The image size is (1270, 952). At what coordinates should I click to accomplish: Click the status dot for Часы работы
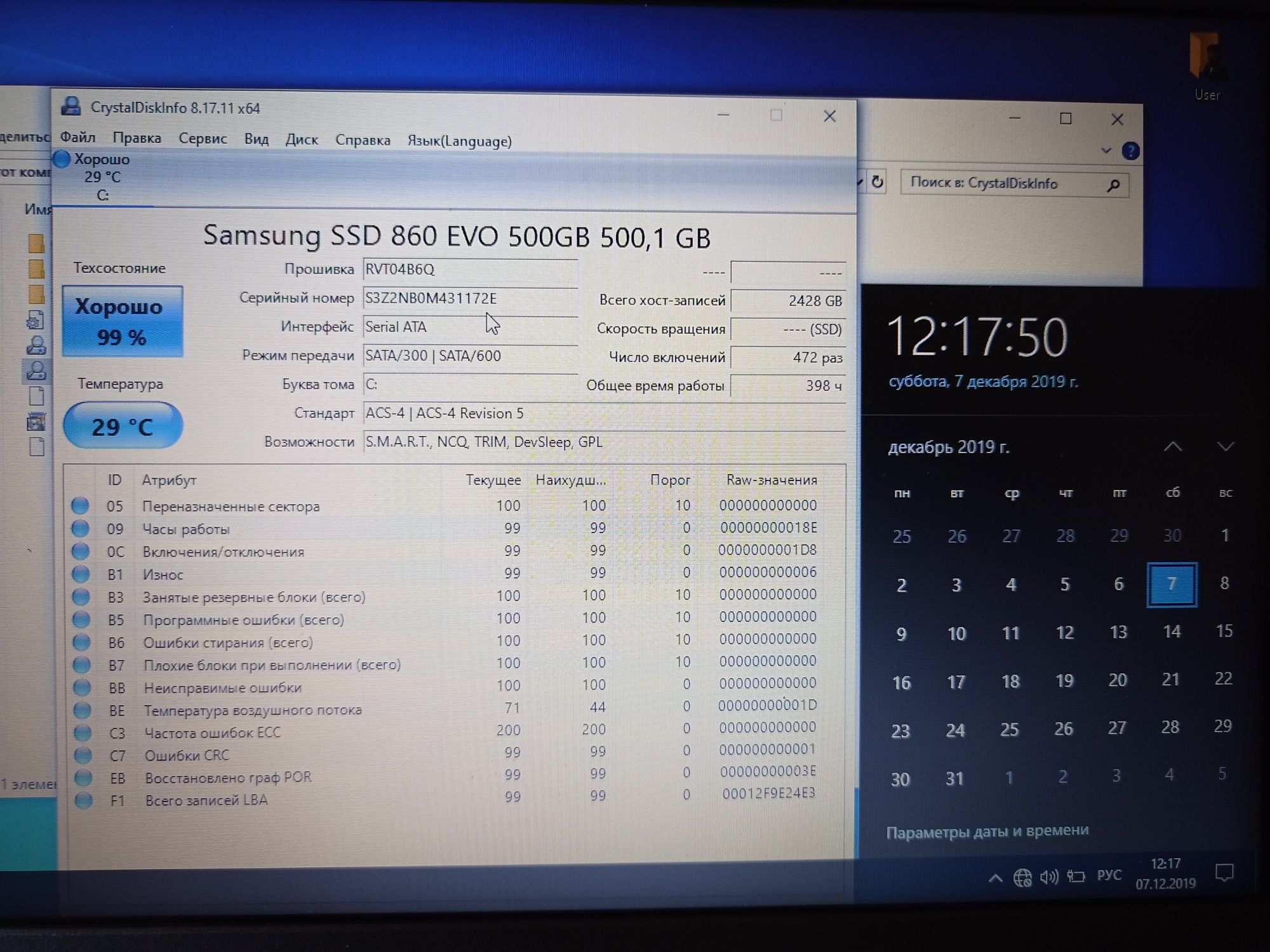(80, 528)
